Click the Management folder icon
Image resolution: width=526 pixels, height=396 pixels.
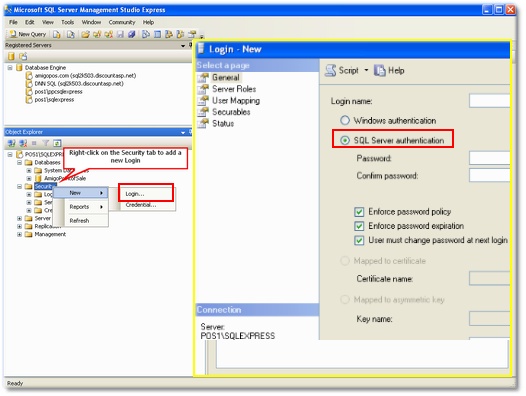tap(29, 234)
